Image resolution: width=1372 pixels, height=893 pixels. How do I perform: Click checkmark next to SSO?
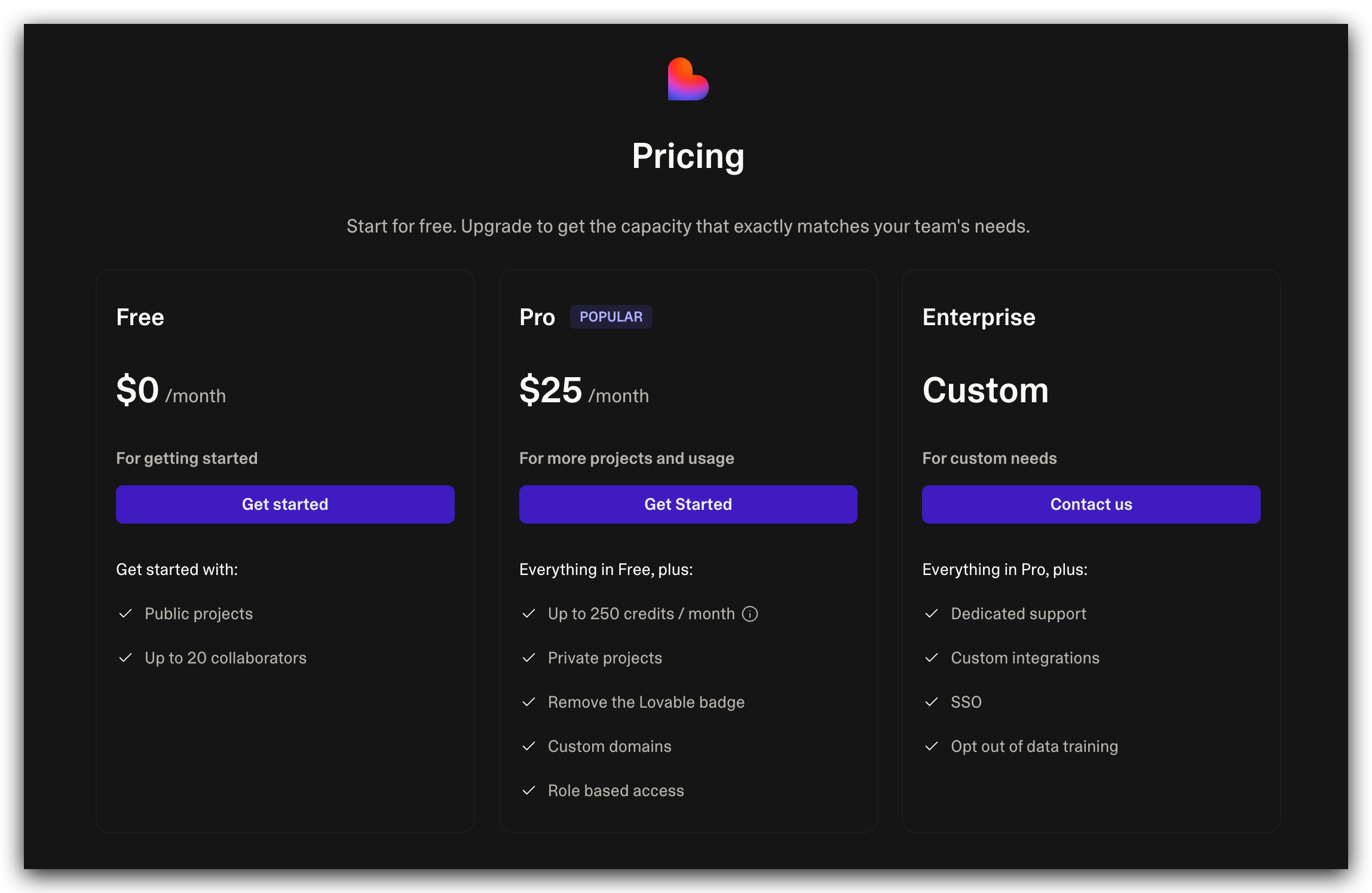point(932,702)
